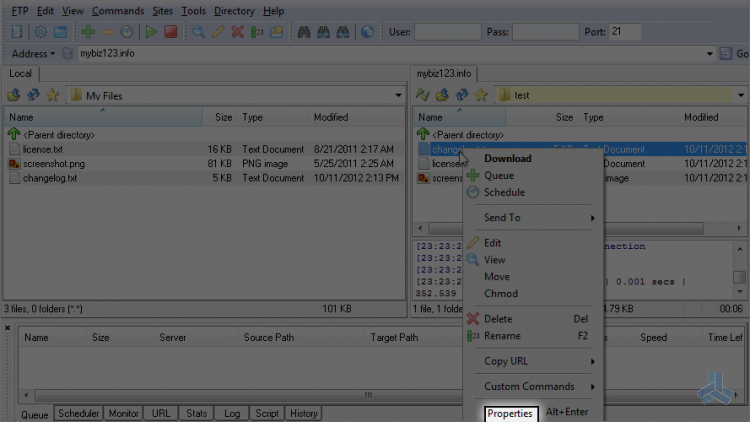Click the second binoculars search icon

[x=323, y=32]
